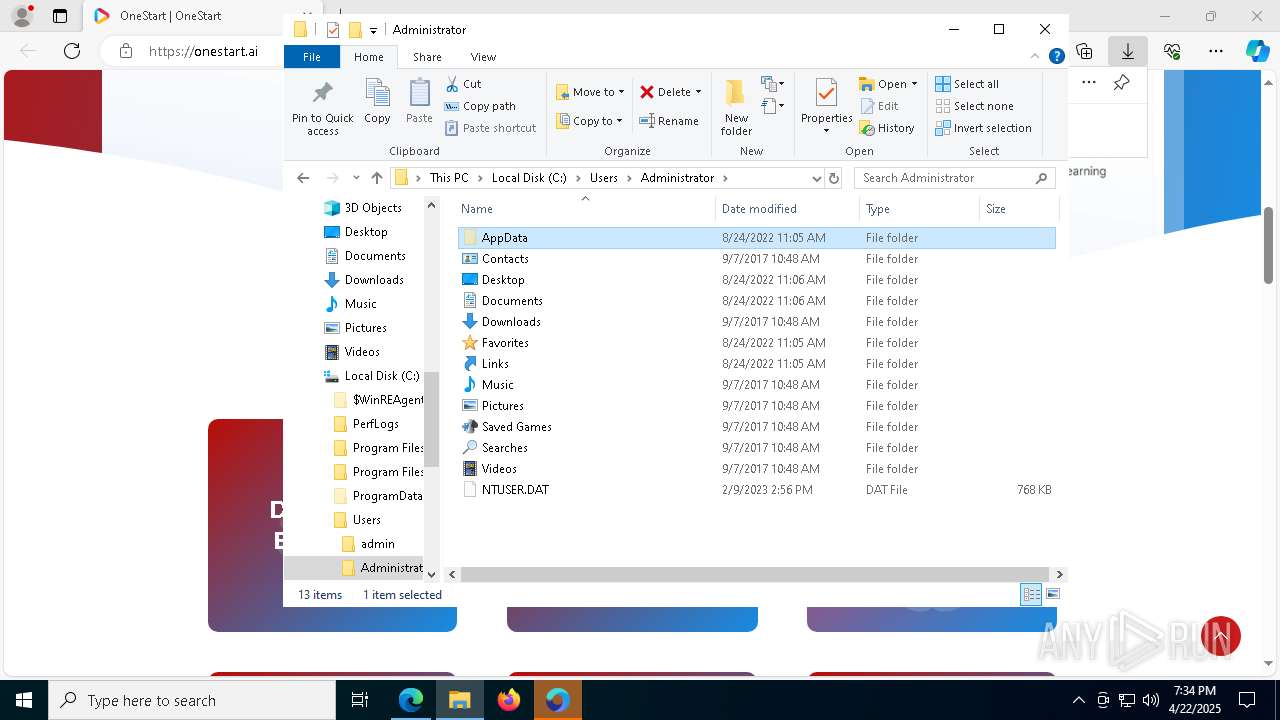Select Downloads in navigation pane
Viewport: 1280px width, 720px height.
[374, 280]
